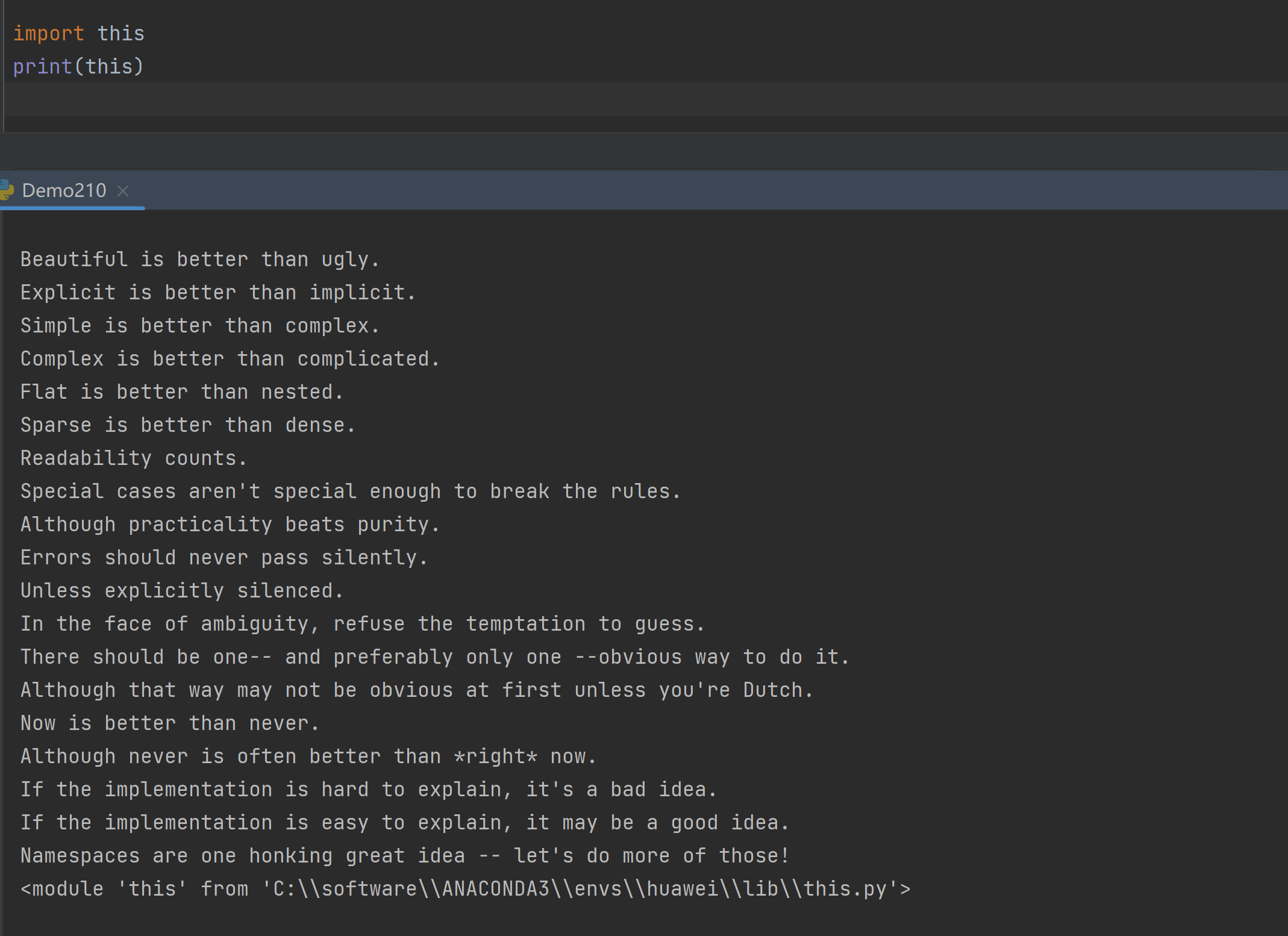1288x936 pixels.
Task: Click 'Explicit is better than implicit' line
Action: click(217, 293)
